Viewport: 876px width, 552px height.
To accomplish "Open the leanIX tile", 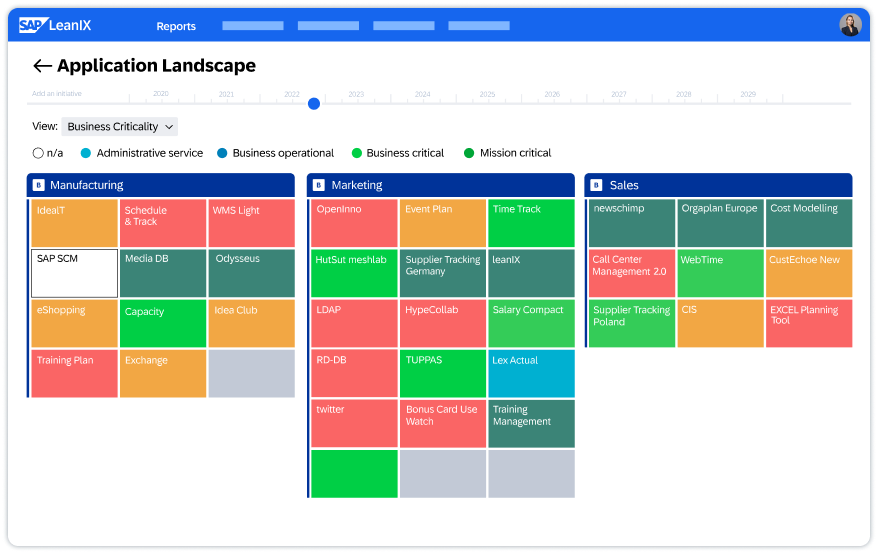I will [x=531, y=273].
